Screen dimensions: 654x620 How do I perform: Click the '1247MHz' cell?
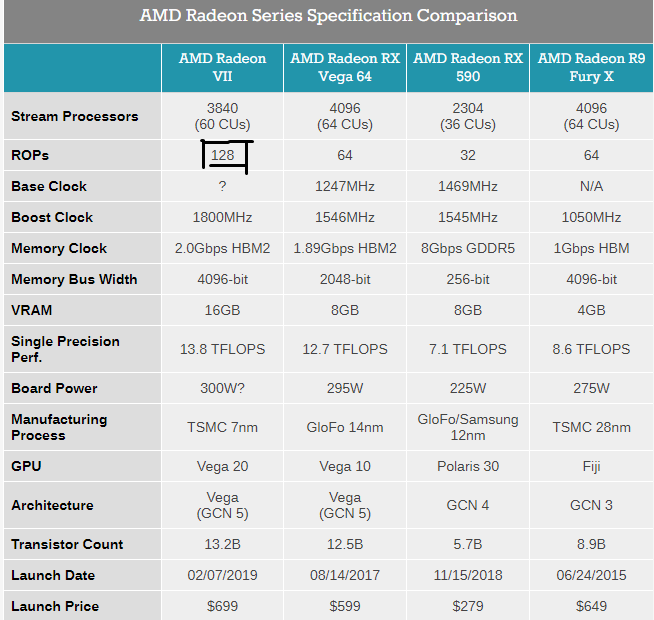[x=345, y=186]
